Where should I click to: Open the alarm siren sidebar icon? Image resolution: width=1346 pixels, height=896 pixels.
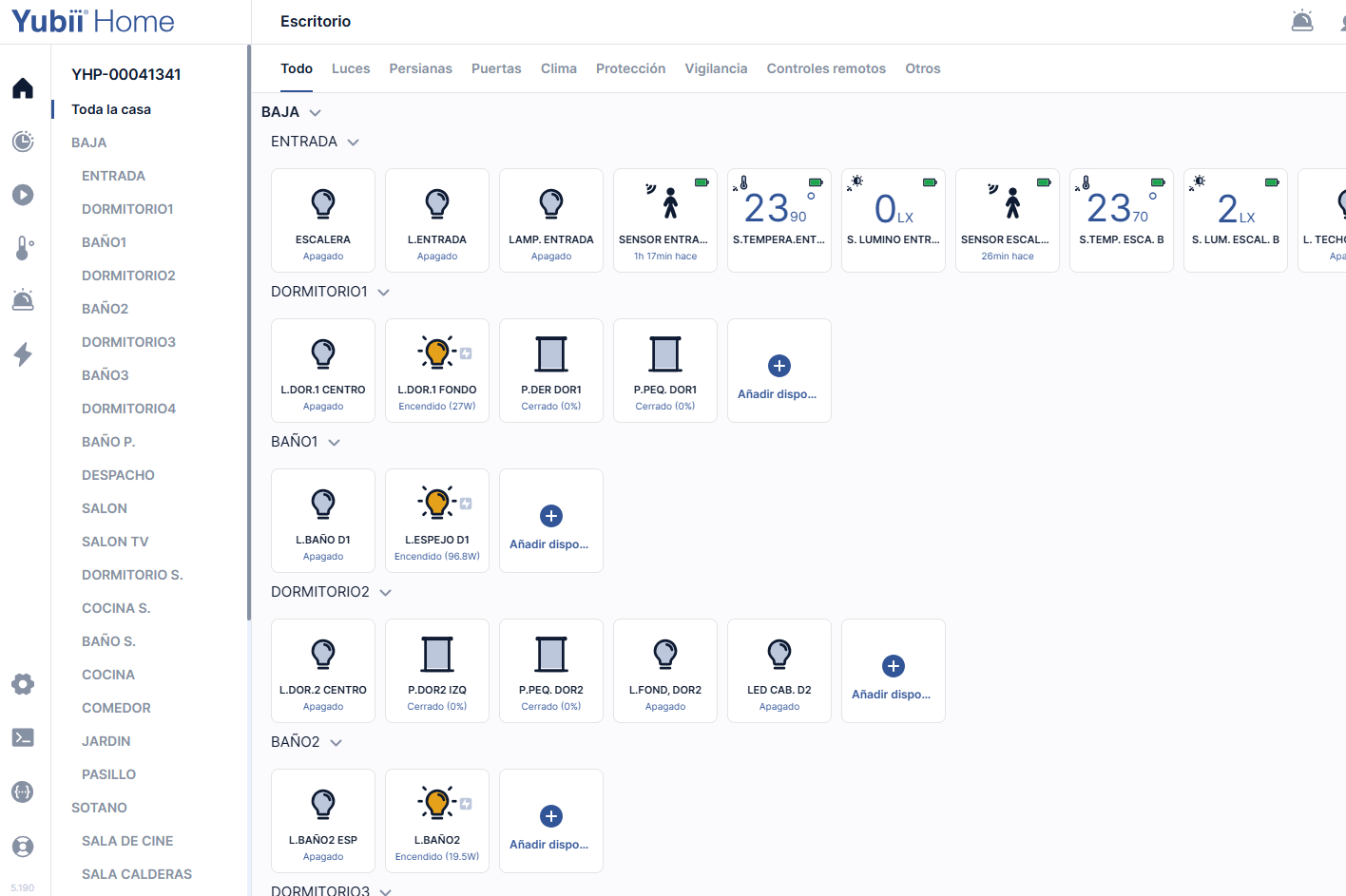click(x=23, y=300)
